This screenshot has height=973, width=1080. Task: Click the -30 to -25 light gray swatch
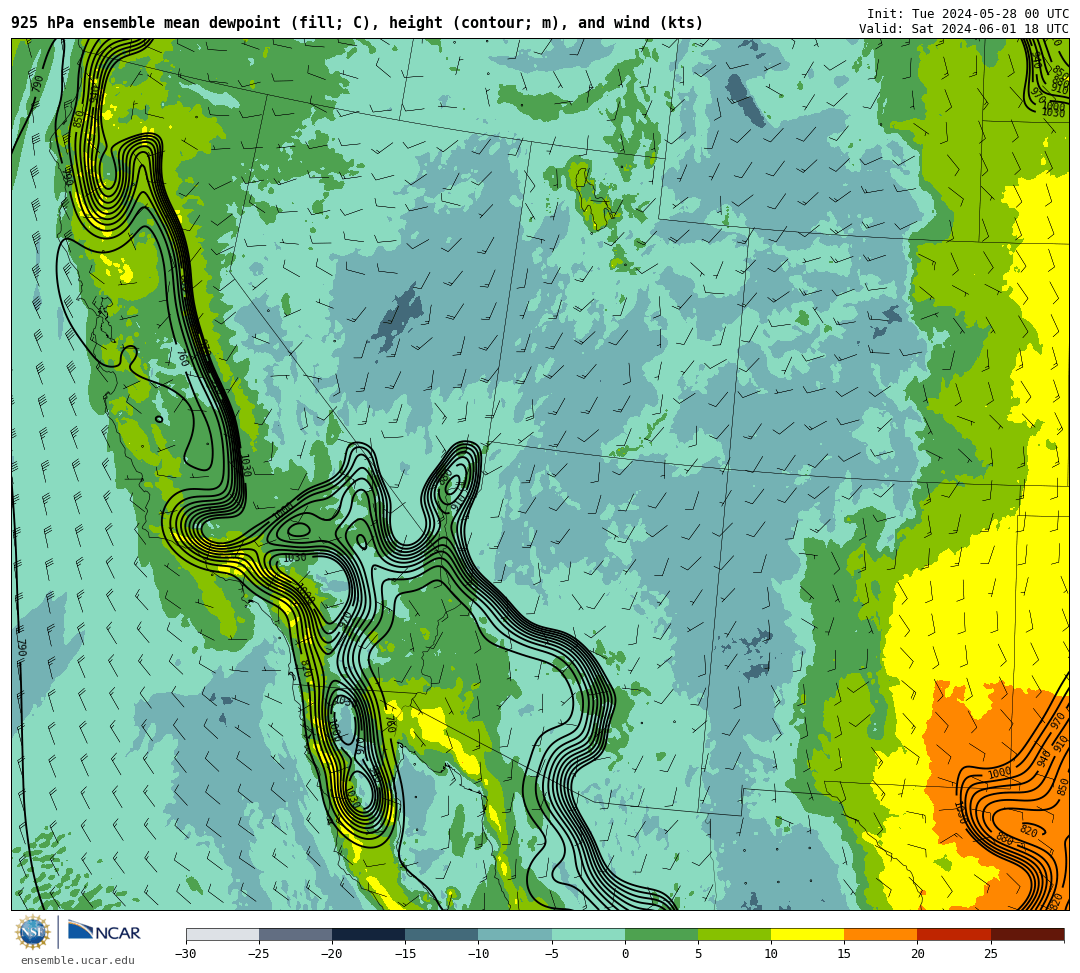click(x=222, y=934)
